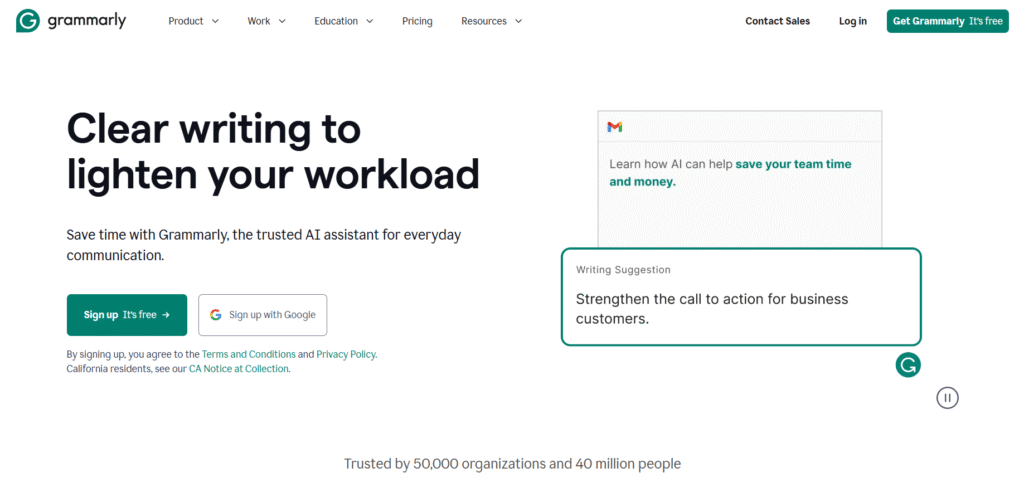This screenshot has width=1024, height=497.
Task: Click Contact Sales in the header
Action: point(778,21)
